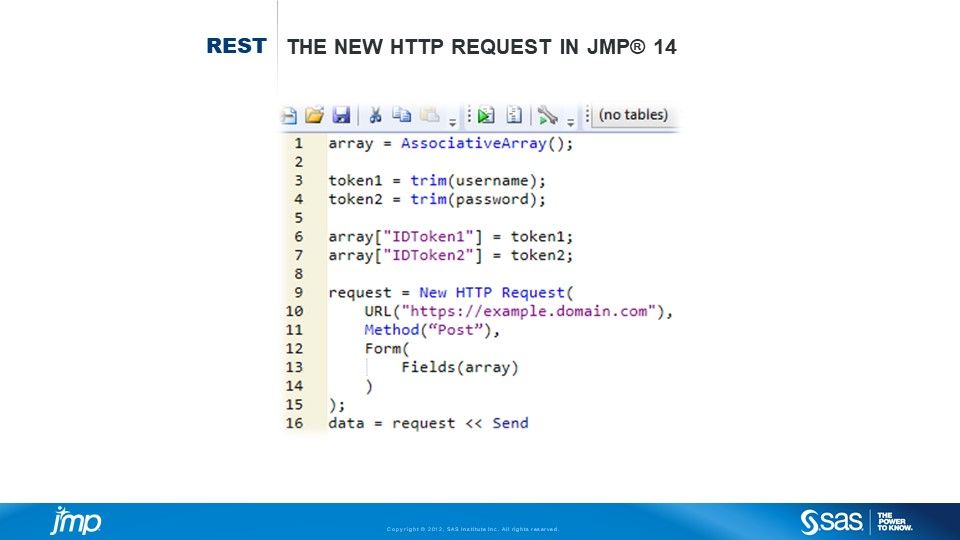Expand the toolbar overflow arrow after Paste
The height and width of the screenshot is (540, 960).
(x=452, y=122)
